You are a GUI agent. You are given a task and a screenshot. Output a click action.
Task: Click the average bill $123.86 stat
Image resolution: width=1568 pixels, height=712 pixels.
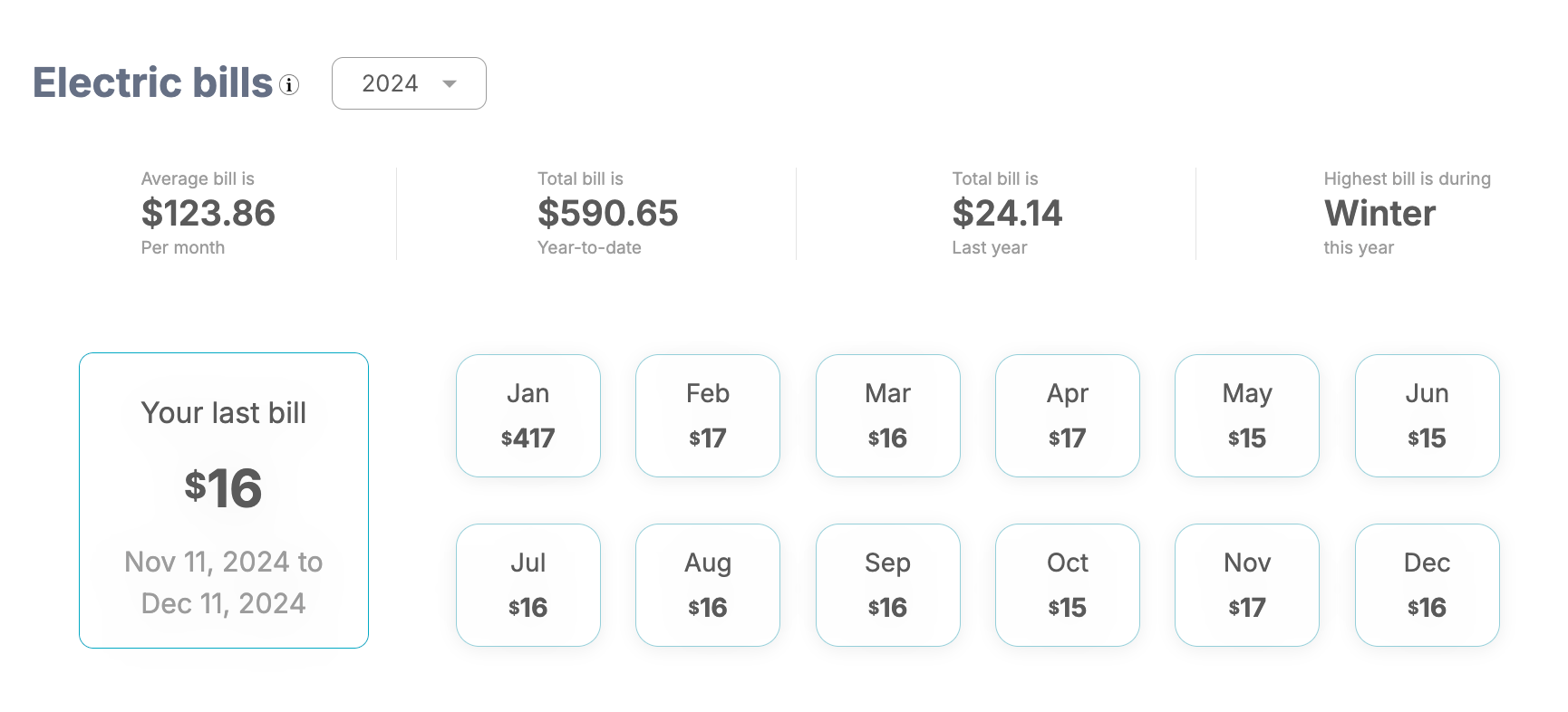tap(208, 214)
